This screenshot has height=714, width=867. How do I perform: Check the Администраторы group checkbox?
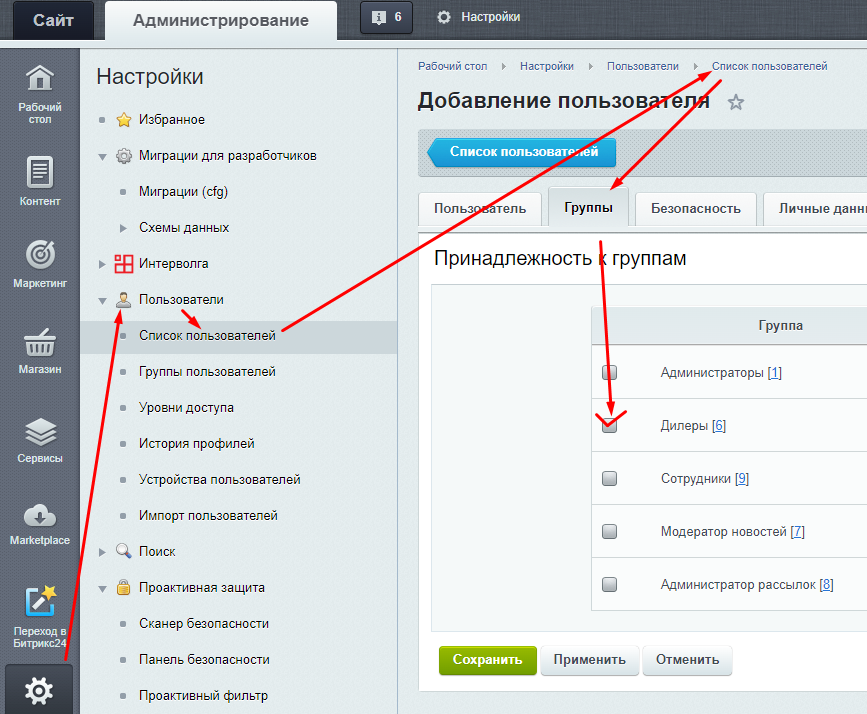tap(610, 373)
